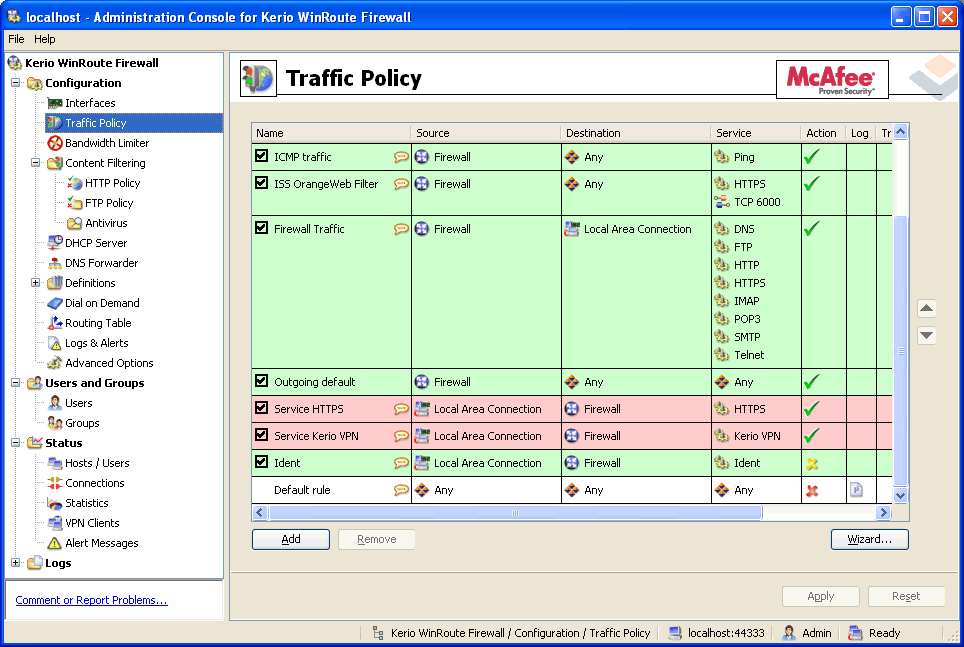
Task: Select the Bandwidth Limiter icon
Action: (x=55, y=143)
